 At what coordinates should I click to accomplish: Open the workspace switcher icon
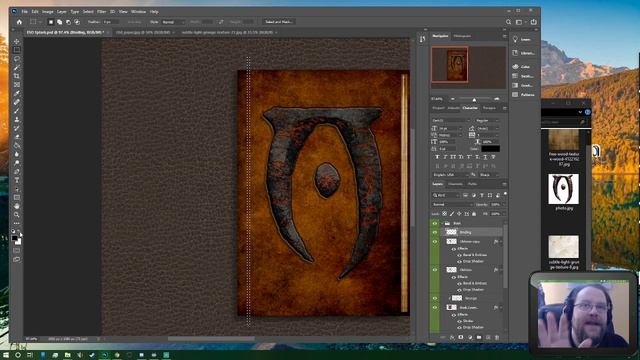point(519,22)
